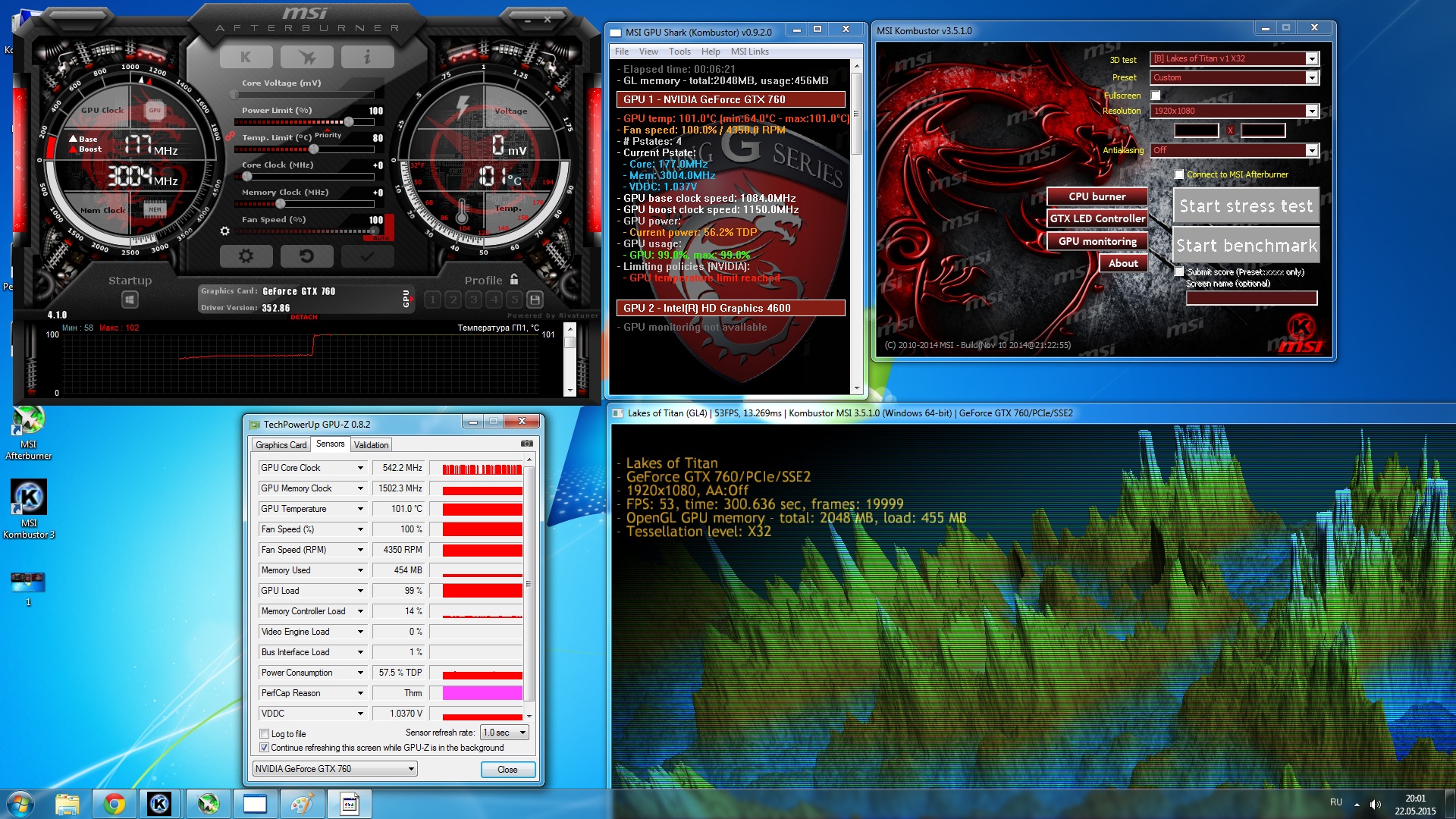Click the Afterburner info 'i' button

pyautogui.click(x=367, y=57)
